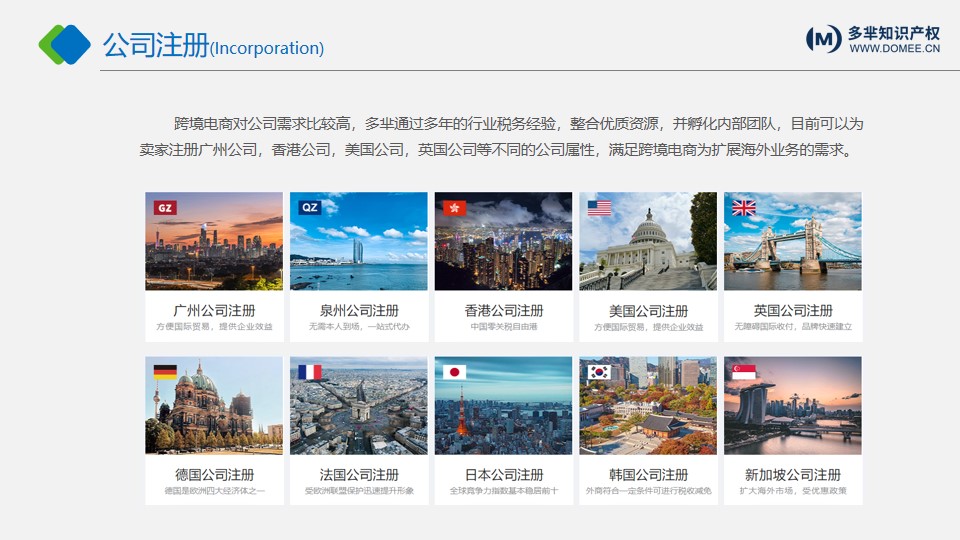Screen dimensions: 960x540
Task: Click subtitle 扩大海外市场，受优惠政策
Action: [793, 491]
